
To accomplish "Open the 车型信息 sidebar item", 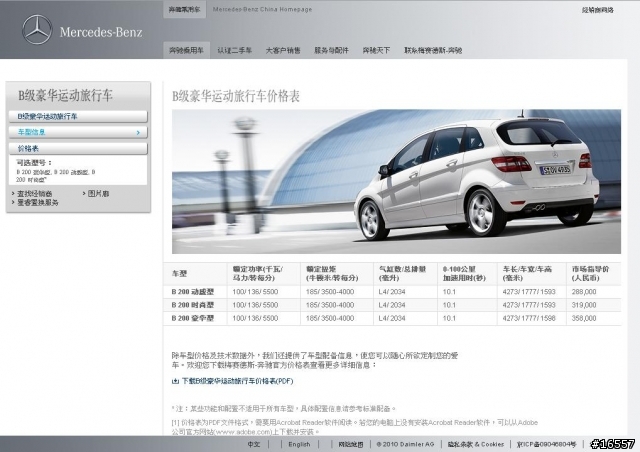I will (78, 132).
